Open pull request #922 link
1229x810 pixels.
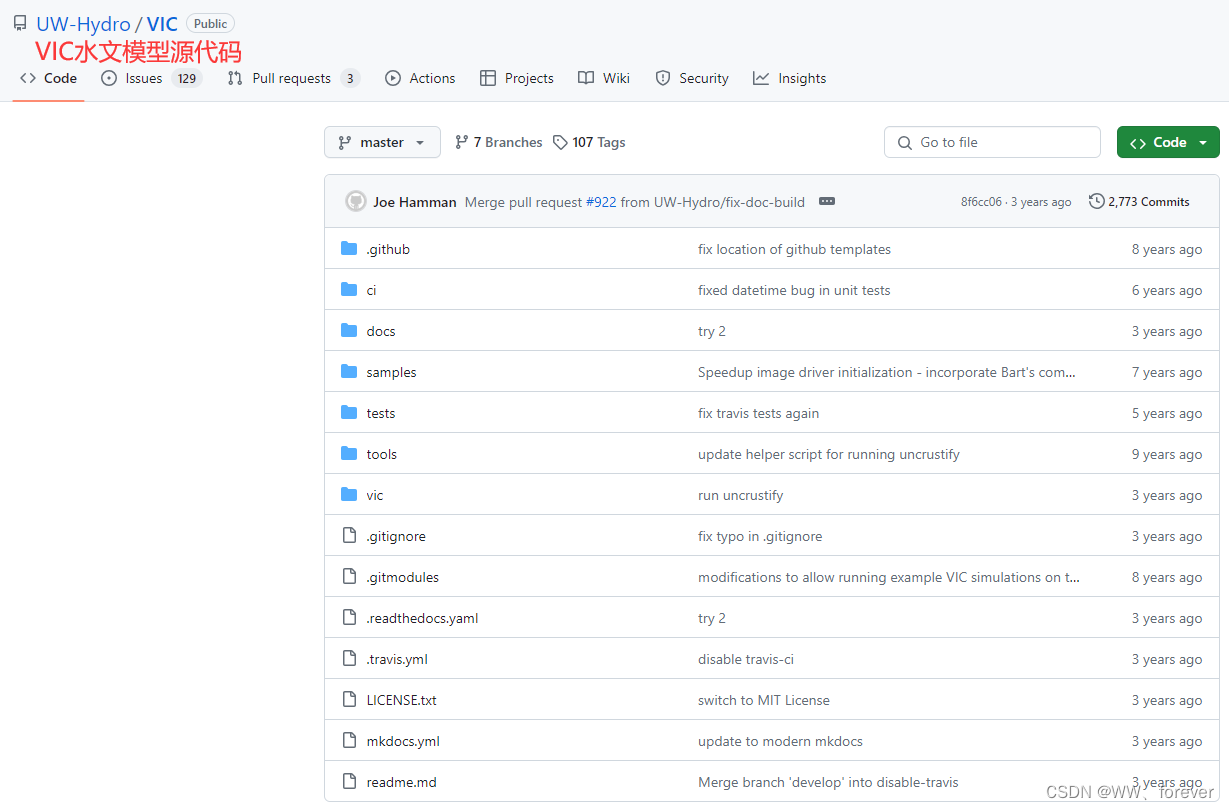pos(601,202)
